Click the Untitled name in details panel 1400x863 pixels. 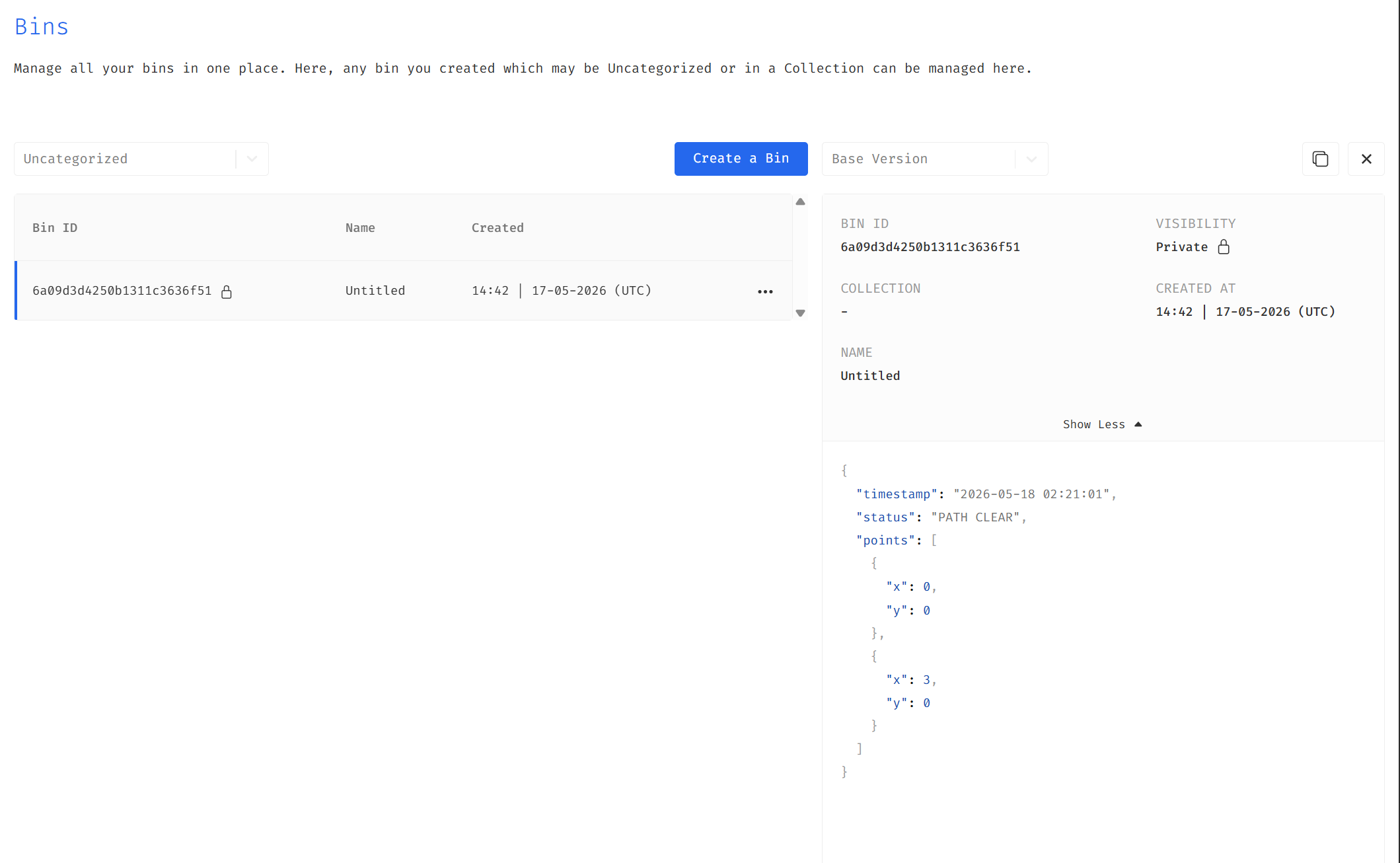pos(870,376)
